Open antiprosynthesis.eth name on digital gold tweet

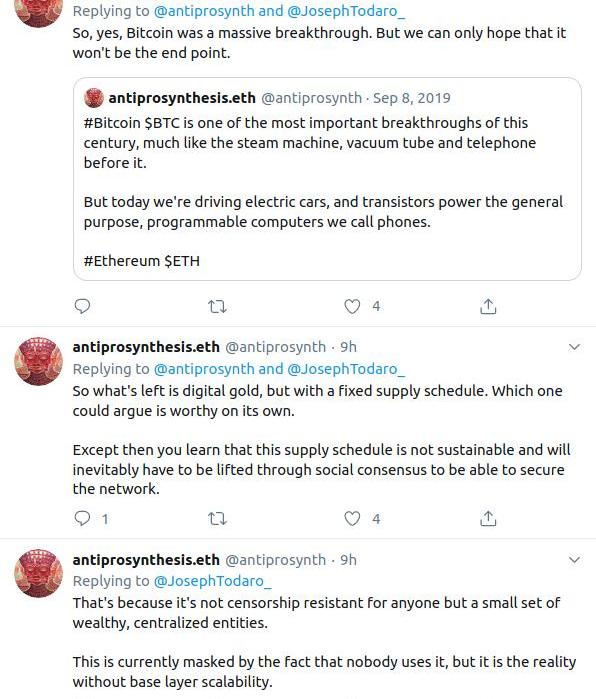[146, 347]
